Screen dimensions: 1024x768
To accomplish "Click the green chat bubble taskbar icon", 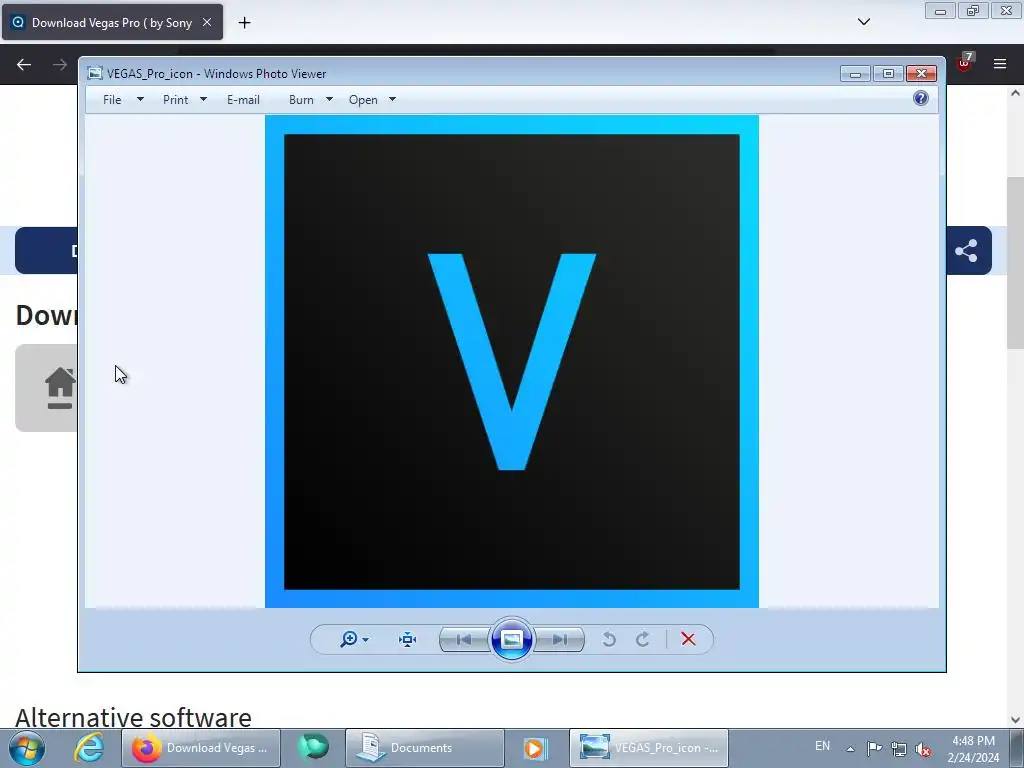I will (313, 748).
